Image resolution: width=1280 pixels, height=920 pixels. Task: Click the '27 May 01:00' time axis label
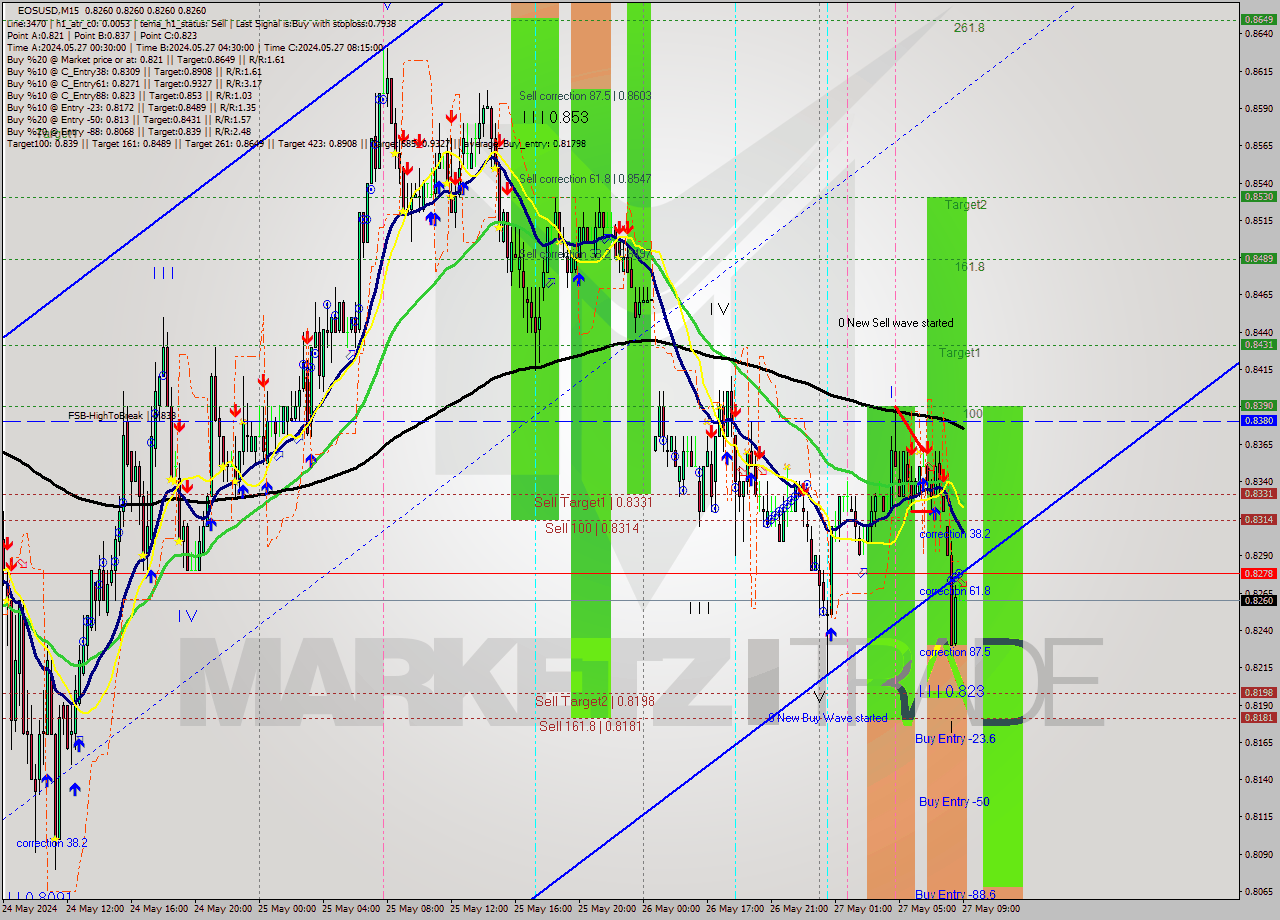point(865,909)
